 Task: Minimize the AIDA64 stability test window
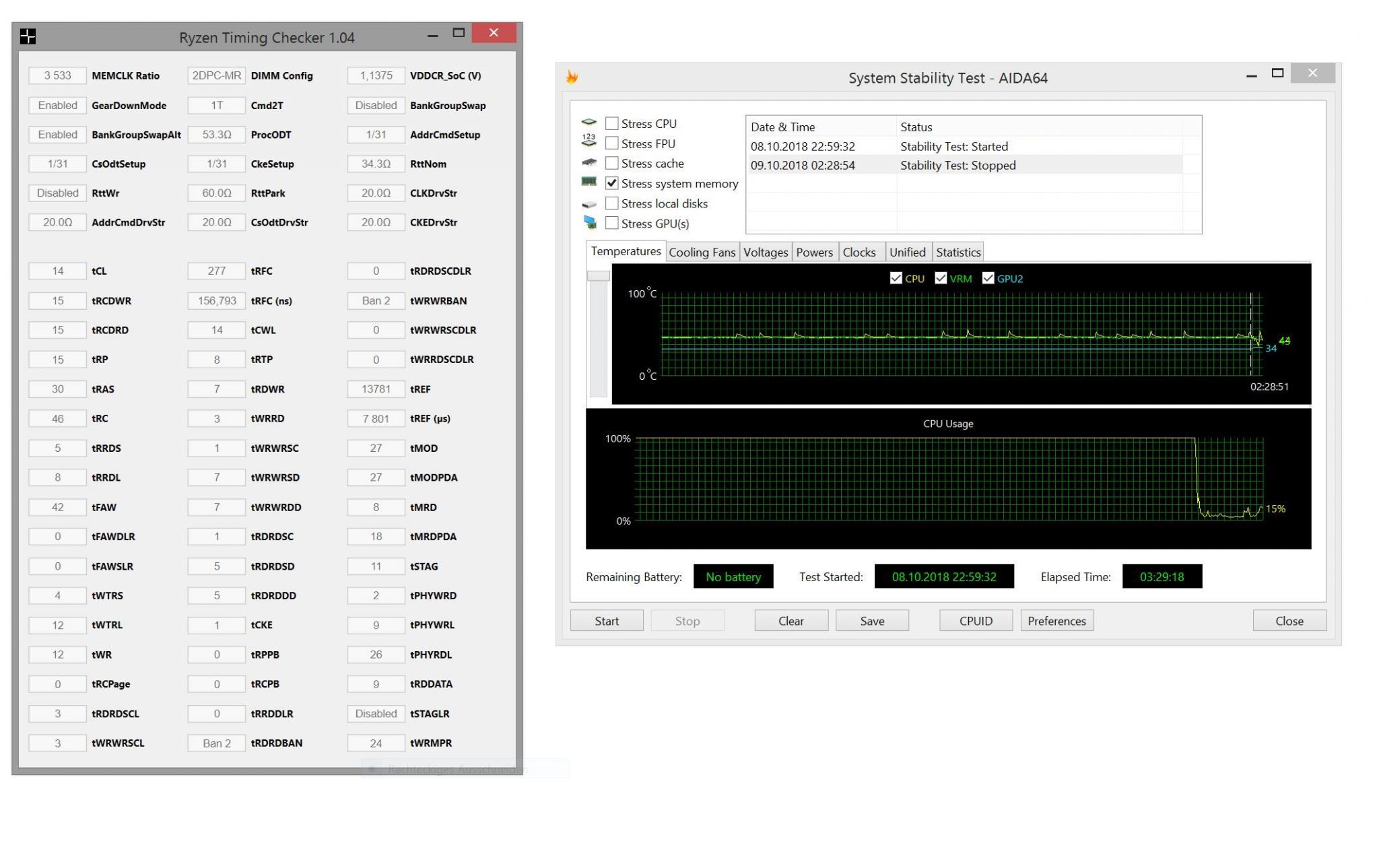click(x=1252, y=75)
